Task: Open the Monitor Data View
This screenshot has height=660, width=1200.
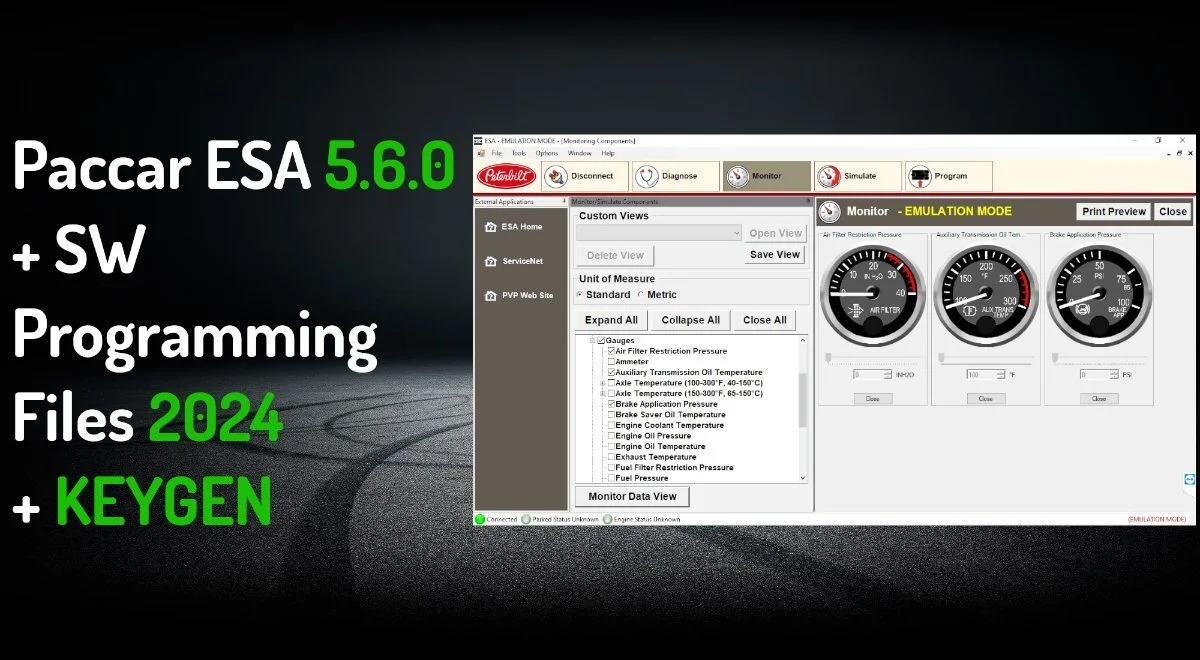Action: (632, 496)
